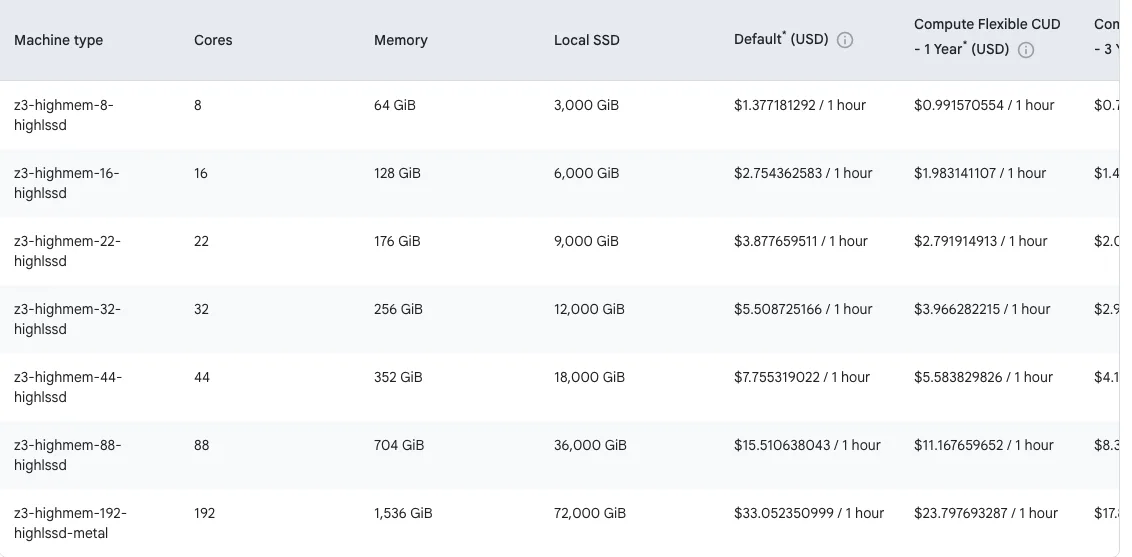Click the $3.966282215 / 1 hour CUD price
The width and height of the screenshot is (1132, 557).
tap(982, 309)
